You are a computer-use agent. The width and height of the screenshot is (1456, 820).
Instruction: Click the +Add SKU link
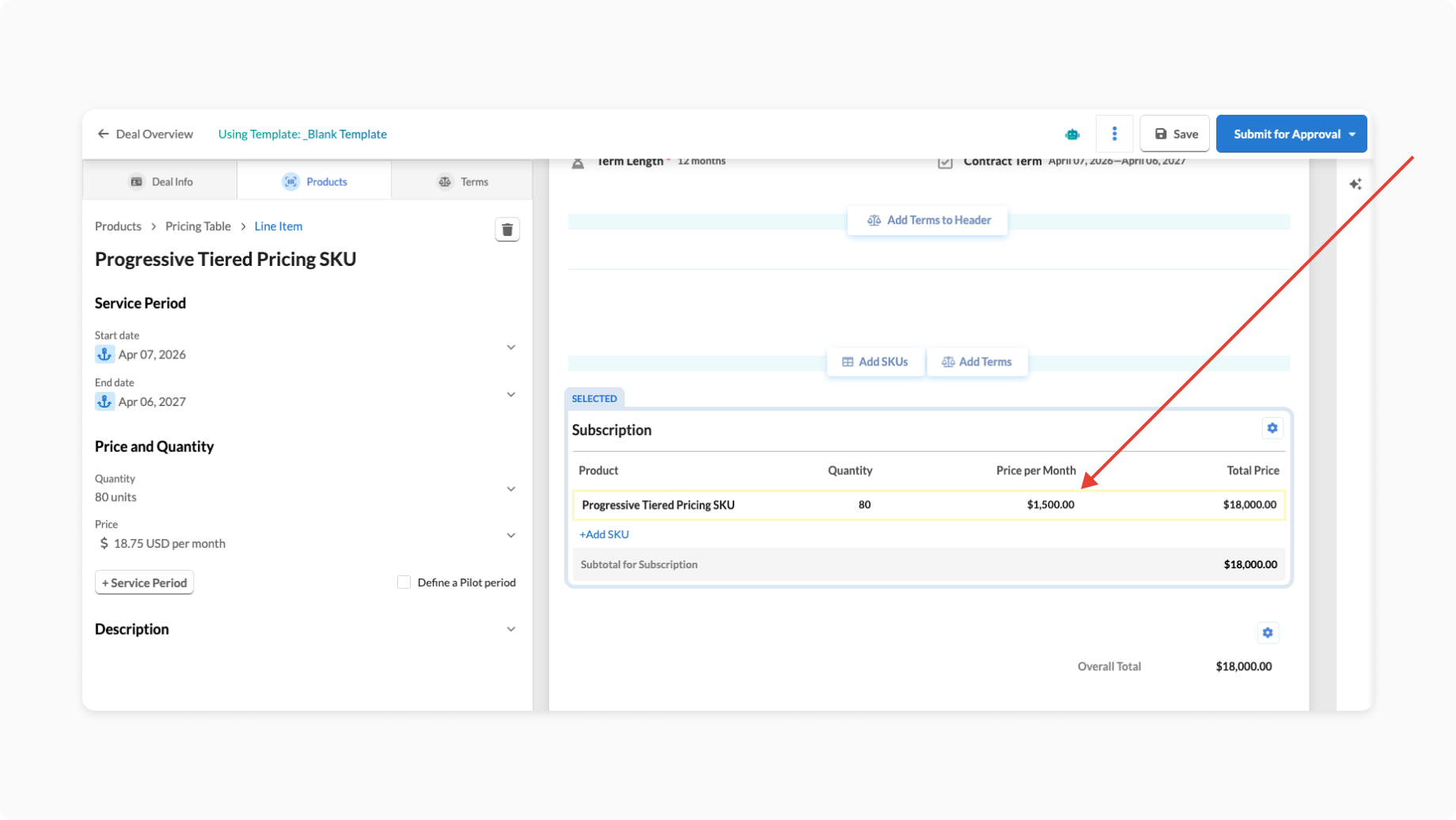coord(605,534)
